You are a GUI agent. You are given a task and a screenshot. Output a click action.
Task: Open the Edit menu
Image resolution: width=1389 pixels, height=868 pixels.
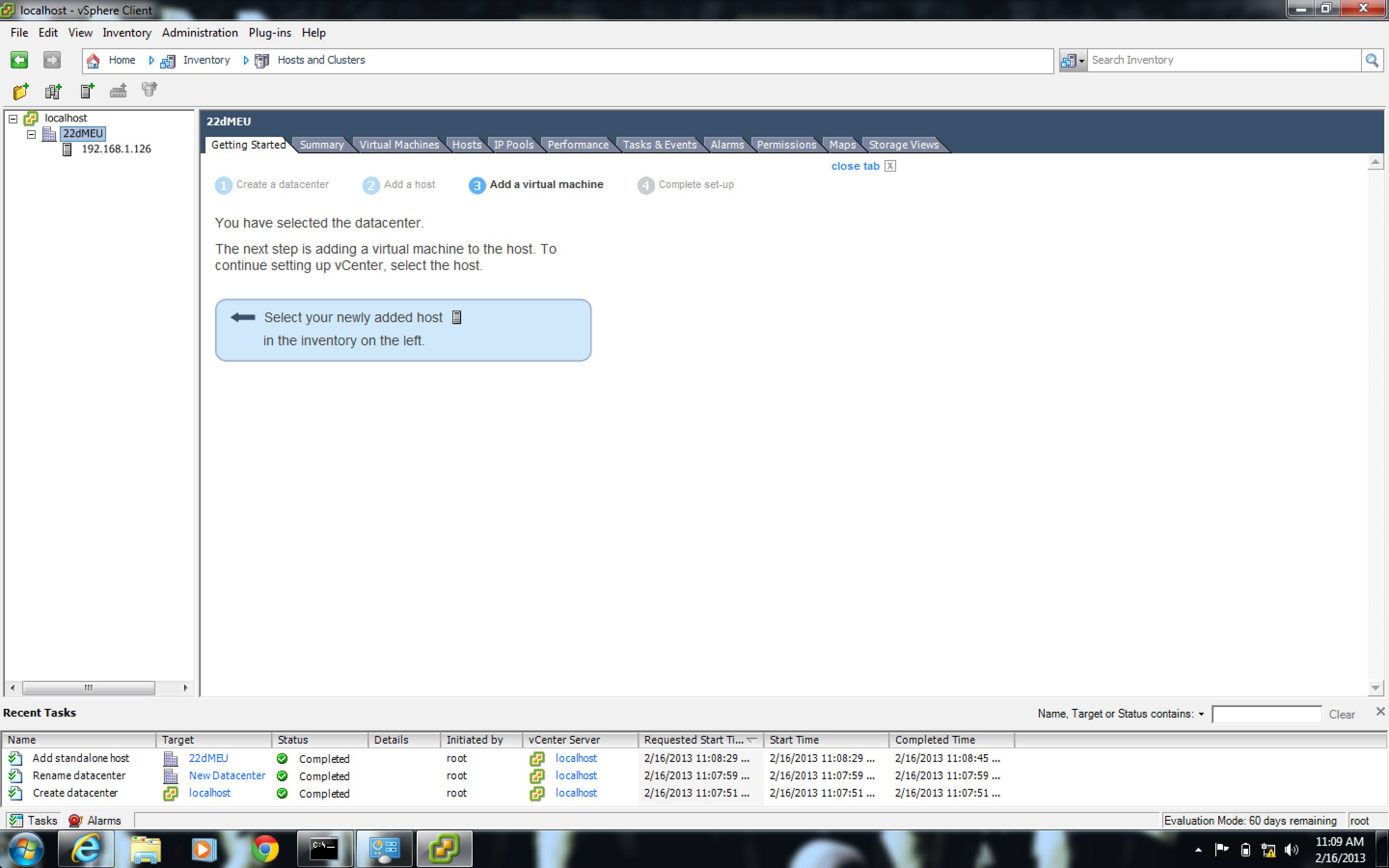48,33
